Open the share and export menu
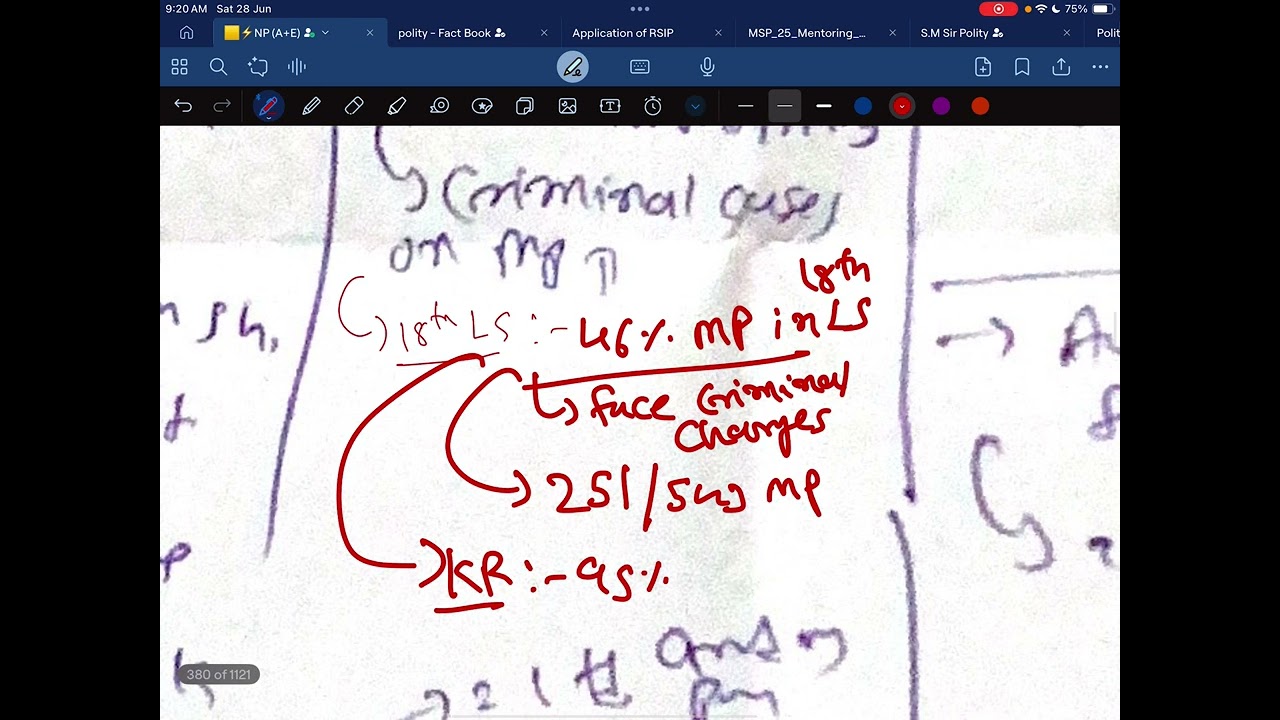 [x=1061, y=67]
